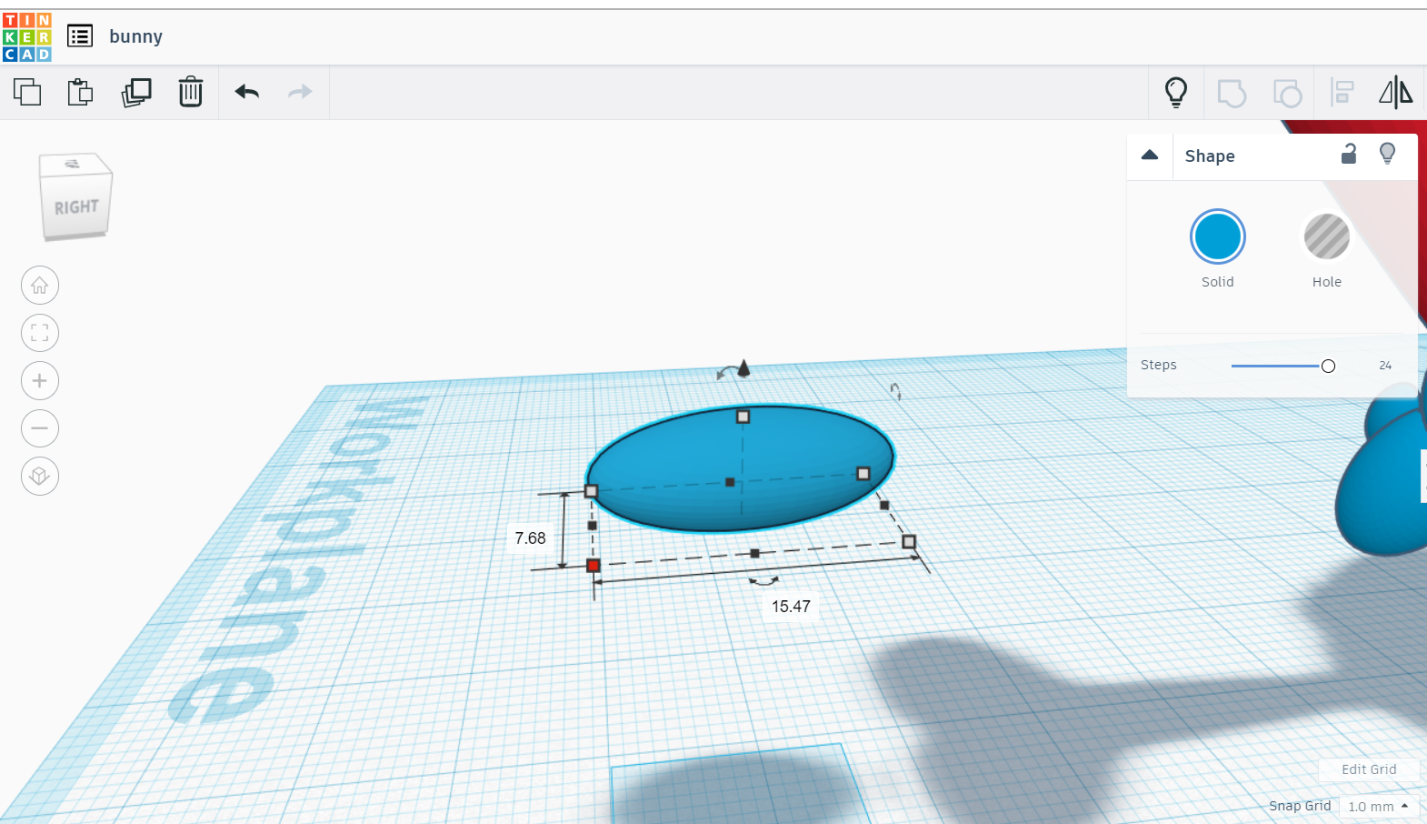Click the Edit Grid button
Screen dimensions: 1427x824
tap(1369, 769)
